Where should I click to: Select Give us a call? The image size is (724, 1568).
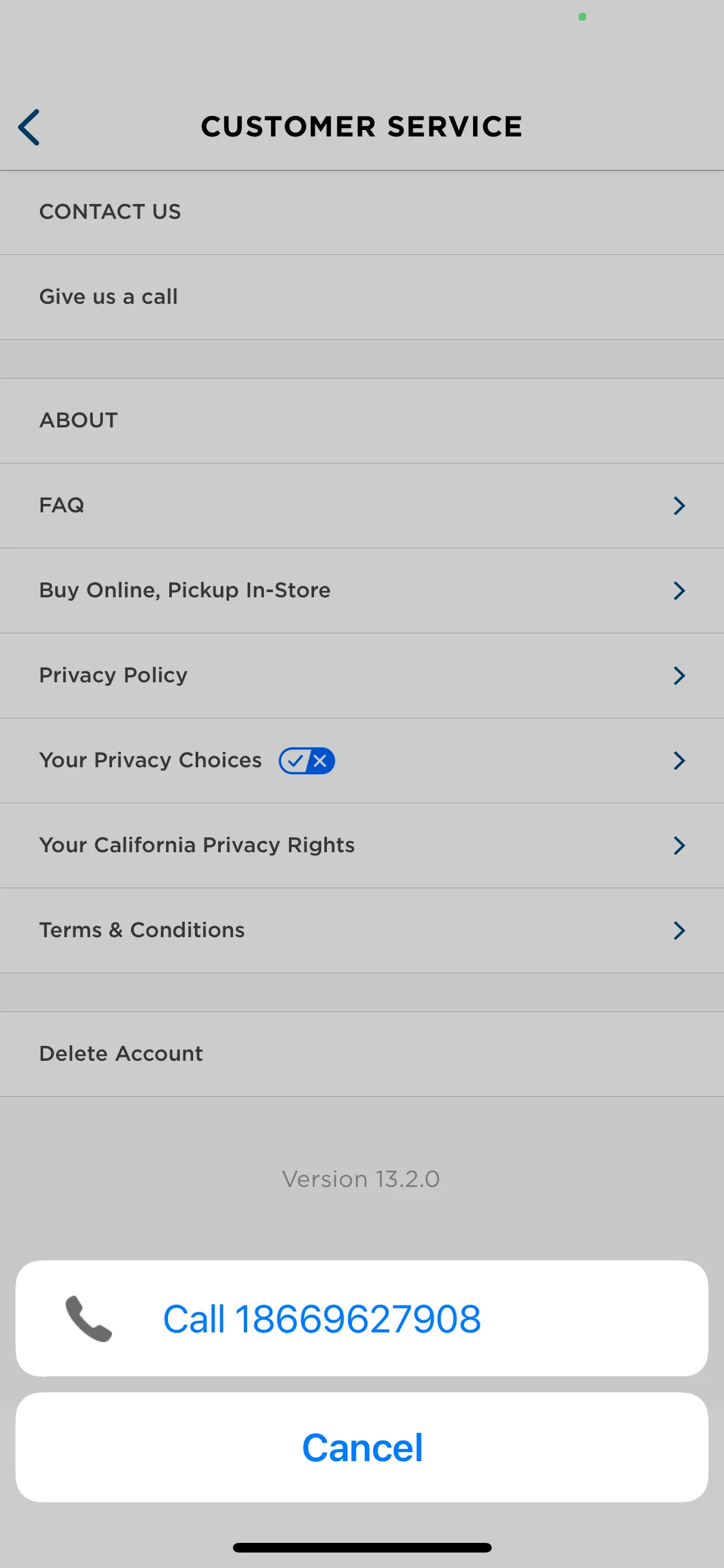point(362,297)
